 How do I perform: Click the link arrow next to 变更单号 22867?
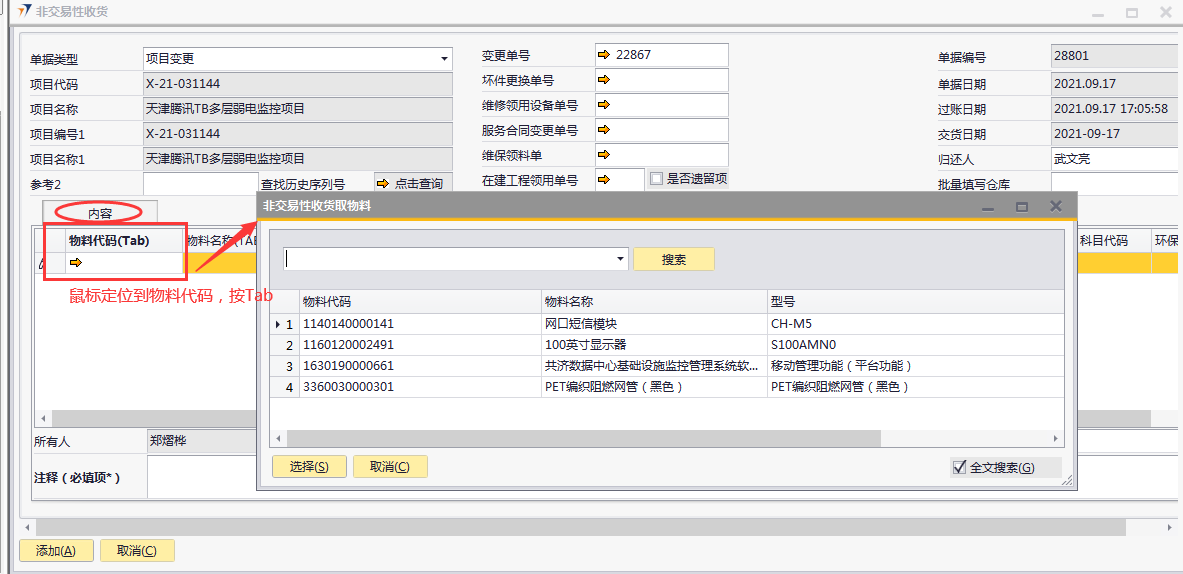(603, 55)
